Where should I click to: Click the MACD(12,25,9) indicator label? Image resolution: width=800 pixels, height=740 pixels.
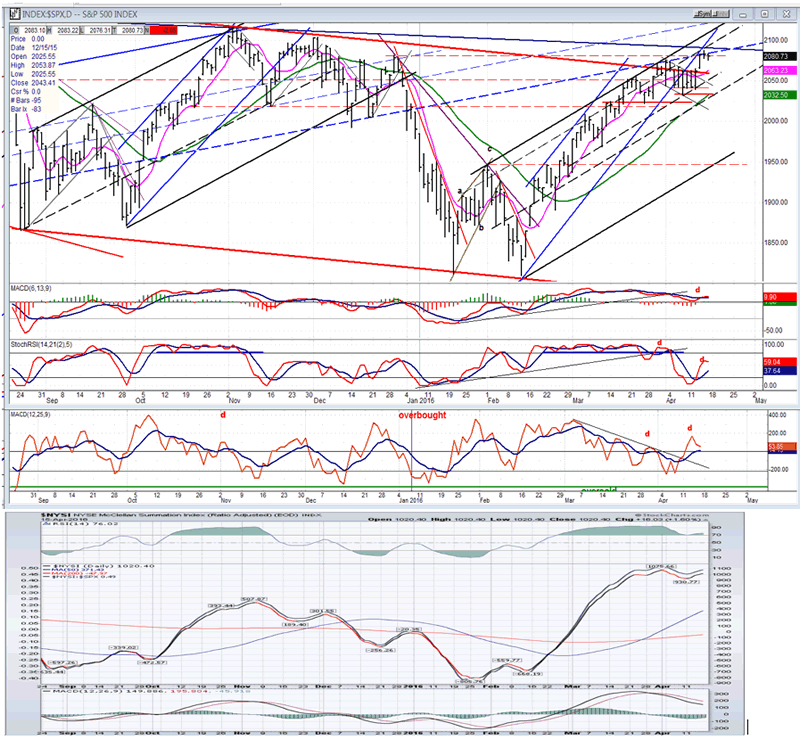pyautogui.click(x=33, y=414)
